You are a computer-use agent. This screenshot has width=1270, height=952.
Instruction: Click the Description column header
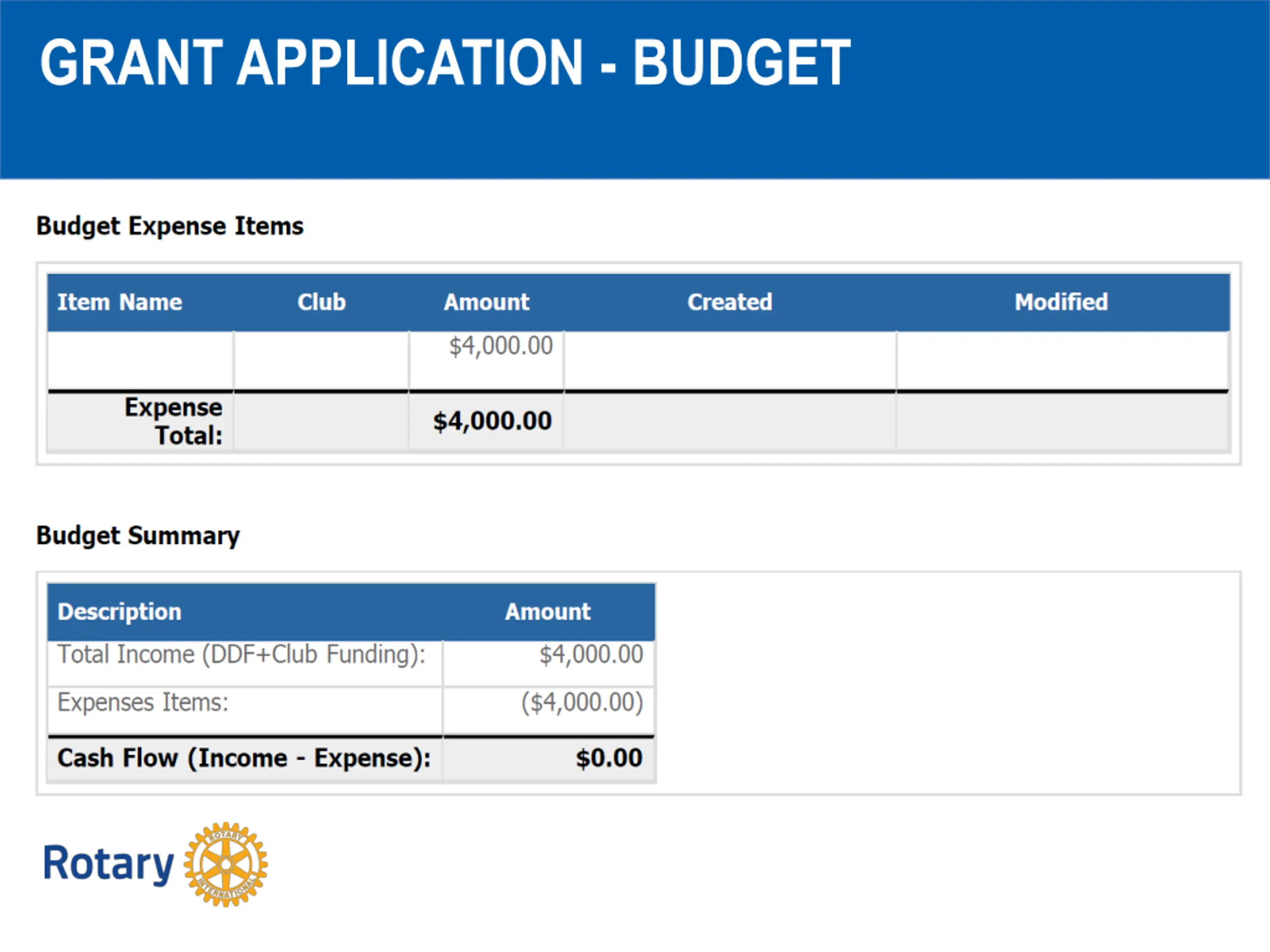(120, 612)
